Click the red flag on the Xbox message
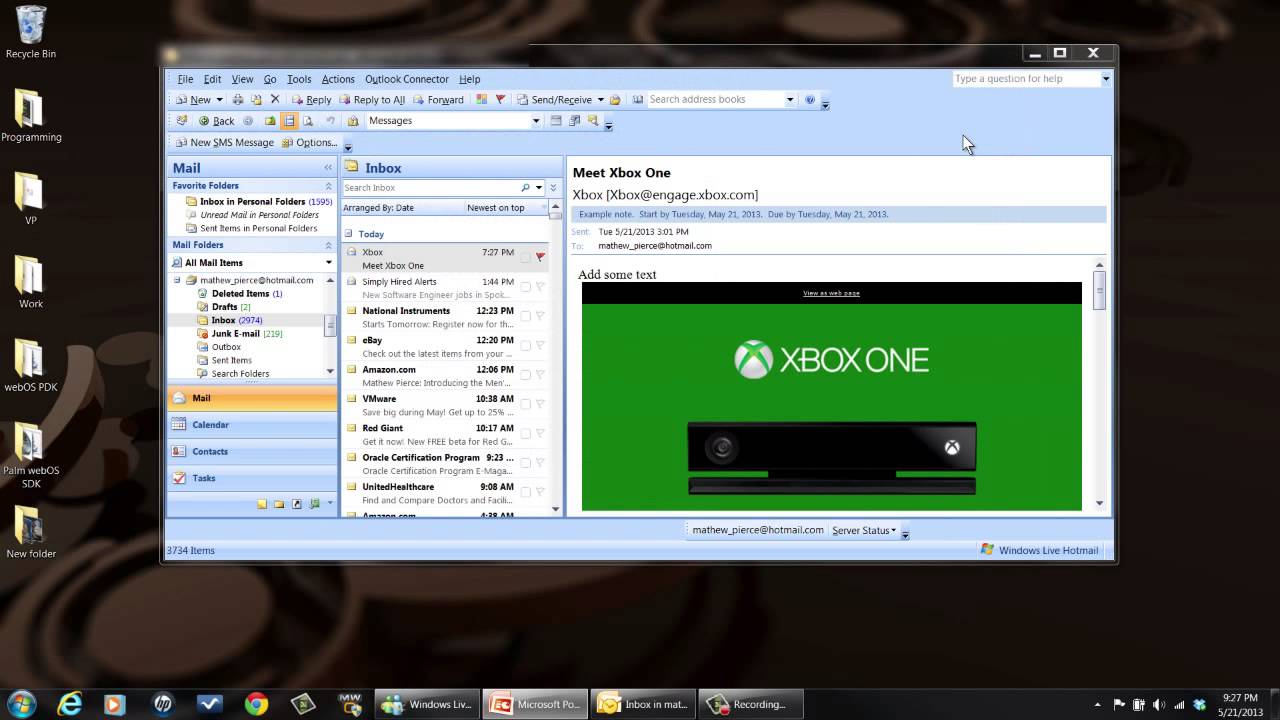Viewport: 1280px width, 720px height. point(540,258)
